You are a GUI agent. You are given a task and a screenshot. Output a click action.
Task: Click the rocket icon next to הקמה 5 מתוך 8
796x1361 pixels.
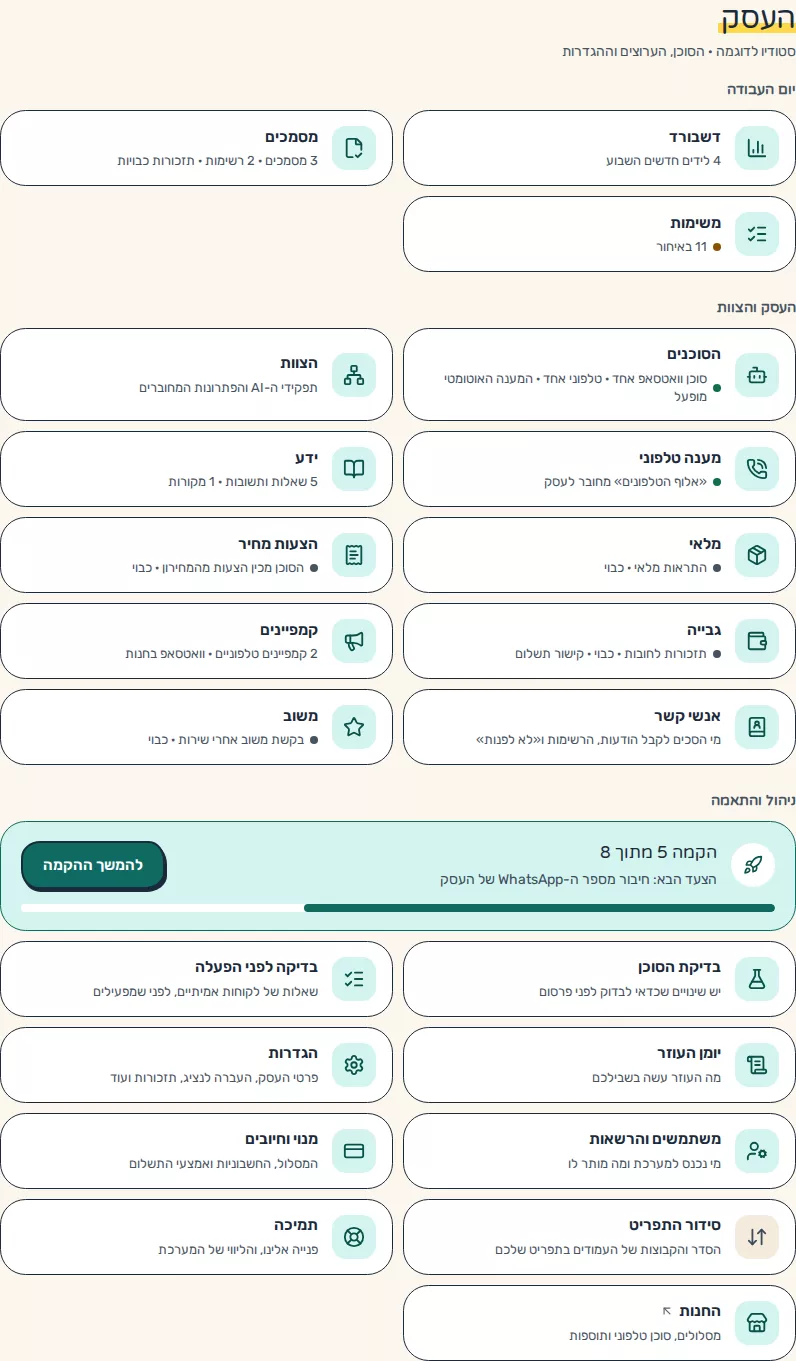click(753, 865)
